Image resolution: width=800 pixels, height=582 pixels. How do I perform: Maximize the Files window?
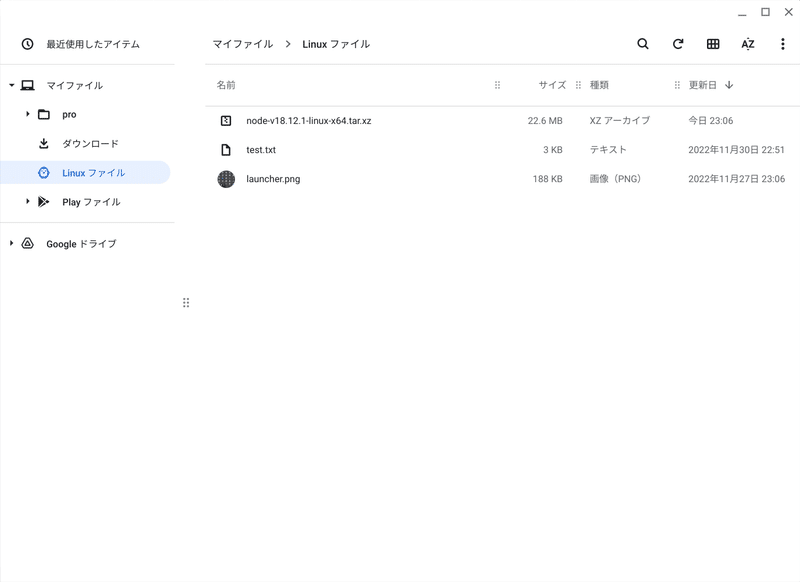tap(765, 12)
